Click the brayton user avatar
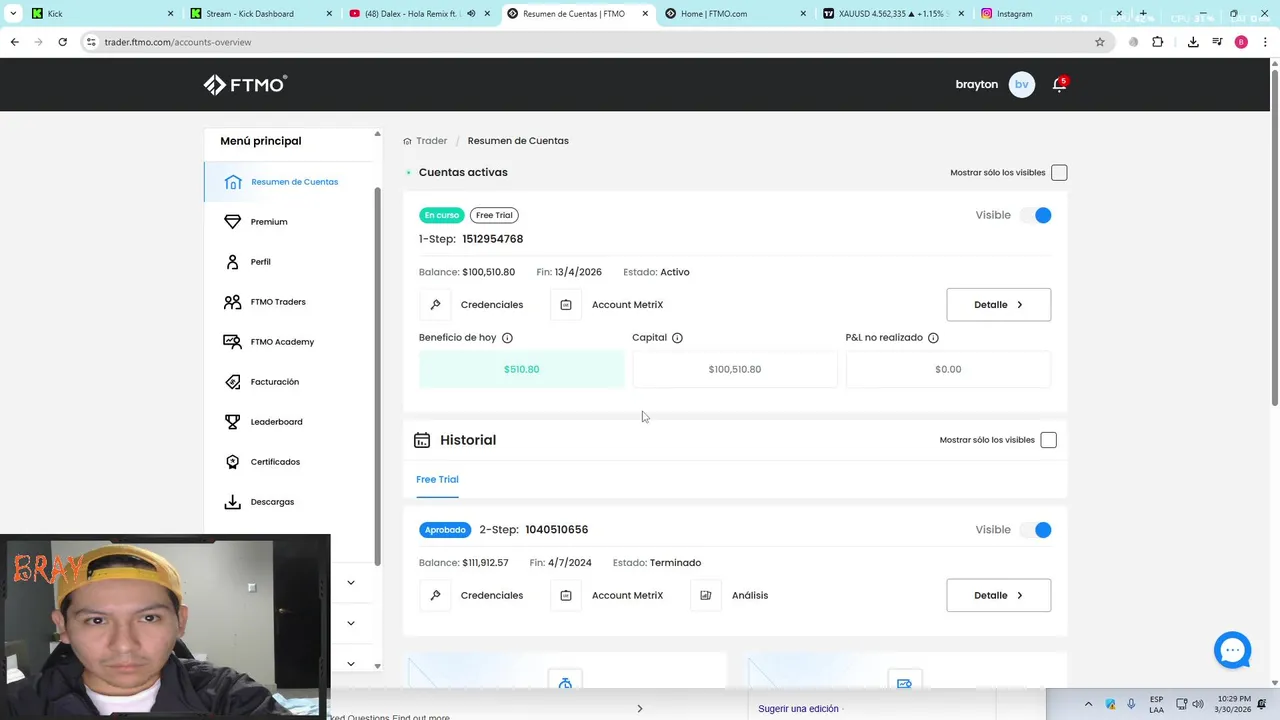1280x720 pixels. click(1021, 84)
